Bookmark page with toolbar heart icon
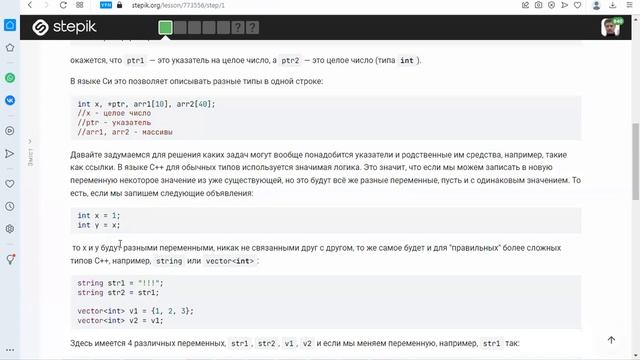The image size is (640, 360). 577,5
